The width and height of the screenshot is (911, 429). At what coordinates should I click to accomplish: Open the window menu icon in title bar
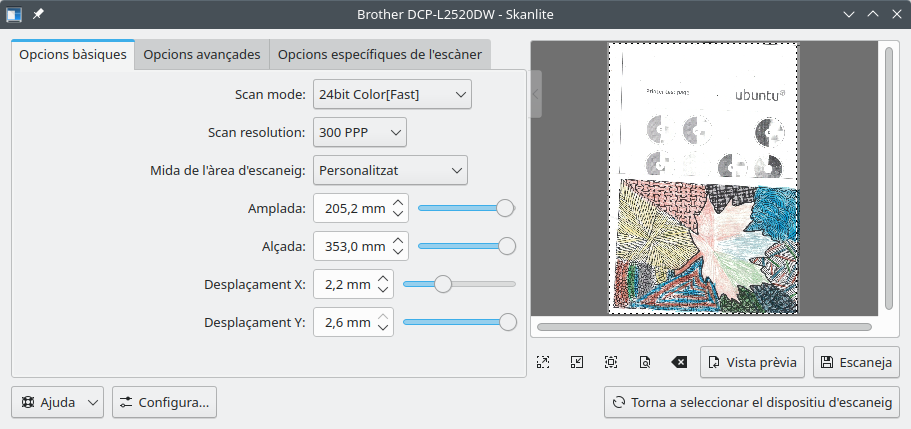[15, 14]
